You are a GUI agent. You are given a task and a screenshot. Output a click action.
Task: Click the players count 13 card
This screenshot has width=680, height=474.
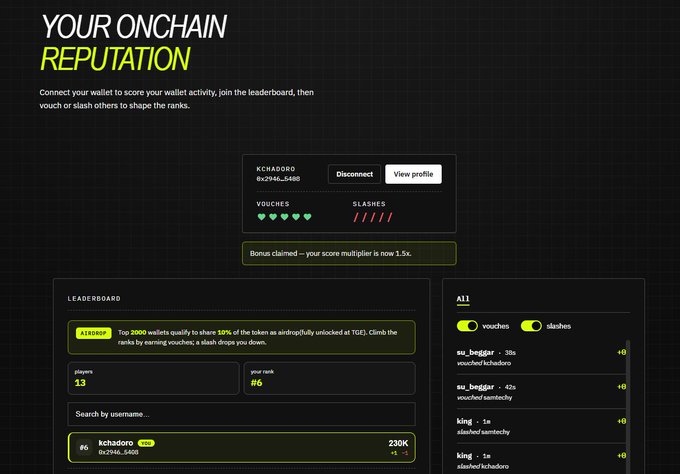coord(153,378)
